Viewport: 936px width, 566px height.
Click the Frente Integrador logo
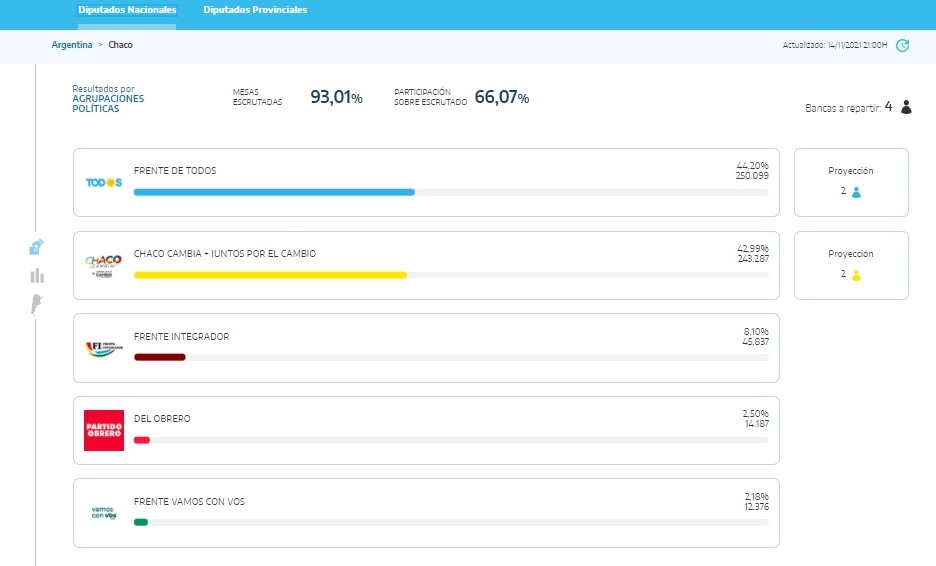(x=104, y=348)
